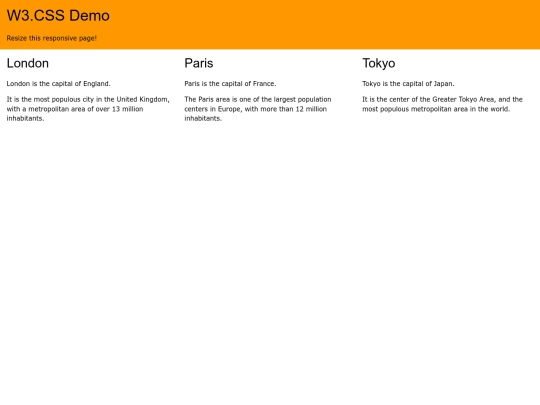The height and width of the screenshot is (405, 540).
Task: Click 'London is the capital of England.'
Action: [59, 84]
